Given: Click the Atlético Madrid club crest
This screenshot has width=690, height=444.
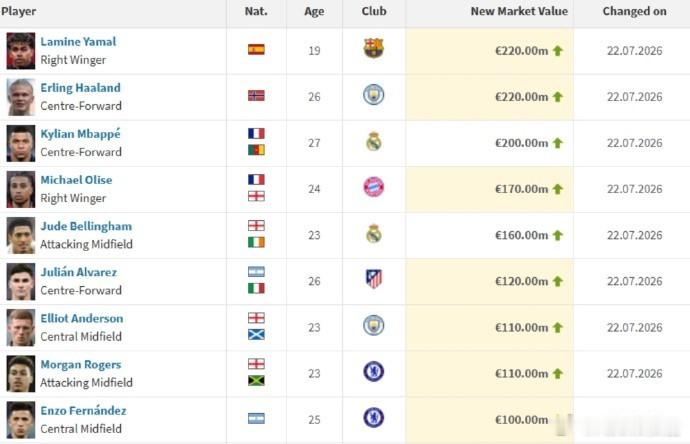Looking at the screenshot, I should point(374,279).
